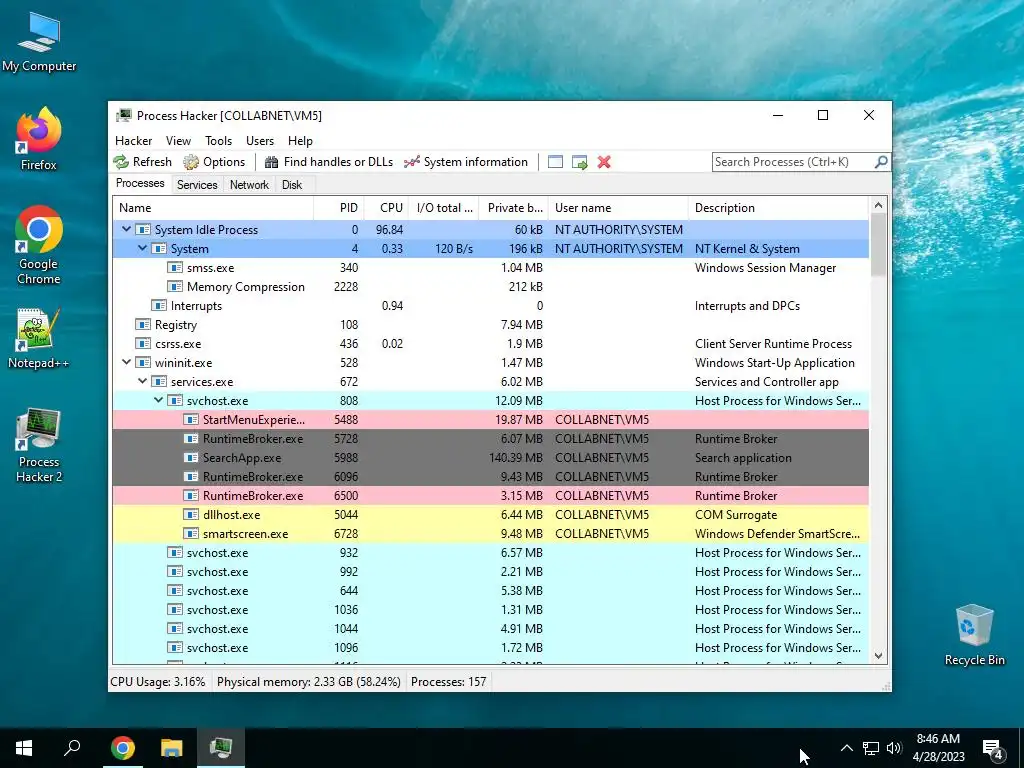Sort by the CPU column header

(x=386, y=208)
